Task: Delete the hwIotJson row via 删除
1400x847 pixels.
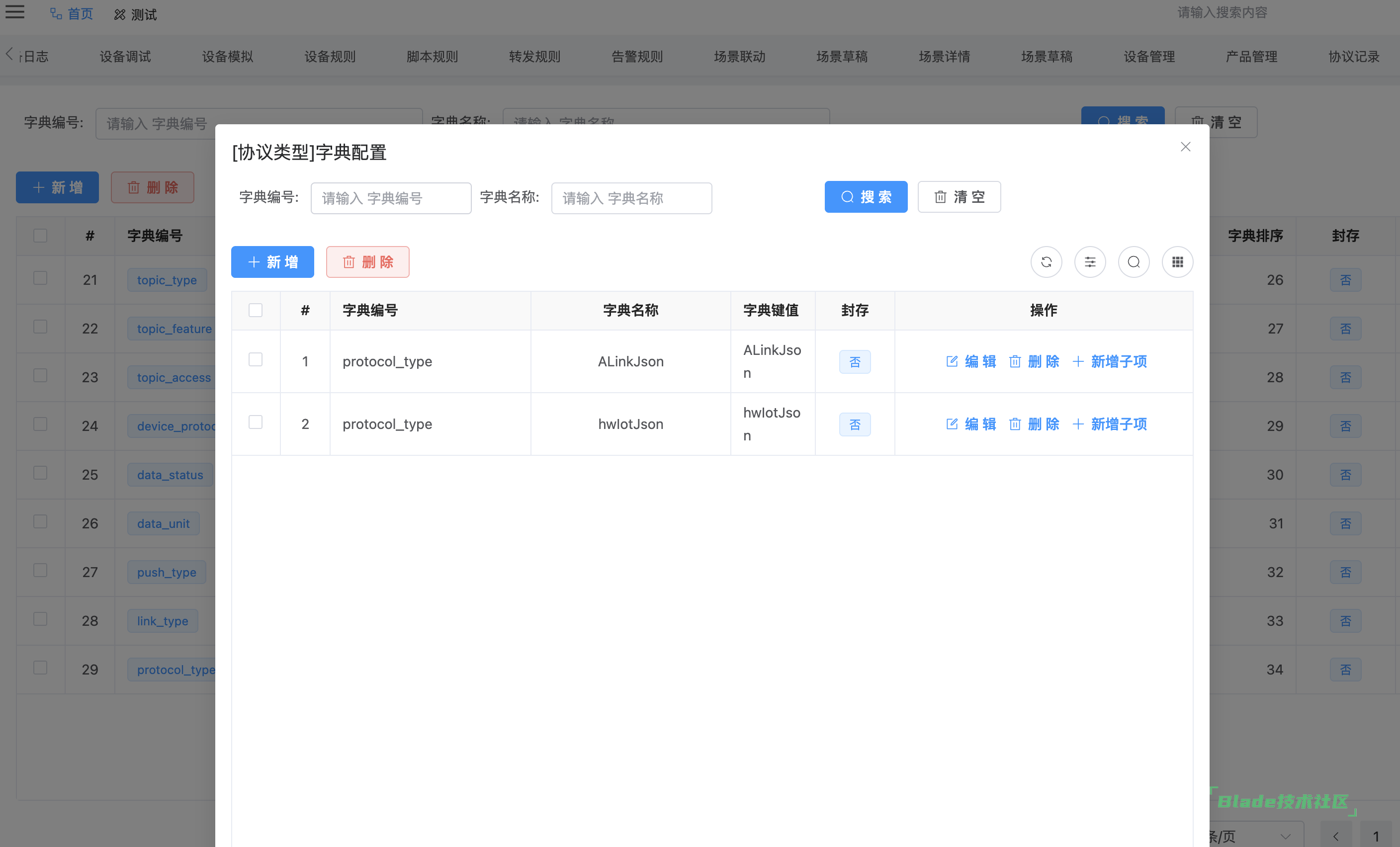Action: [x=1034, y=424]
